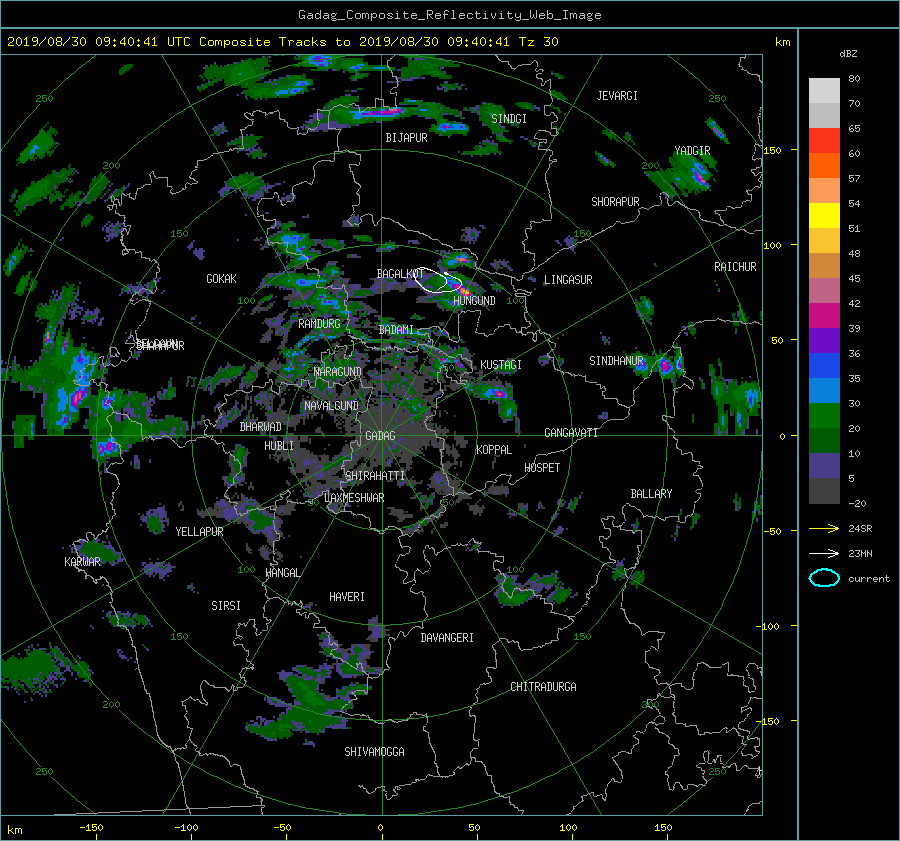Click the GANGAVATI city label

coord(571,433)
